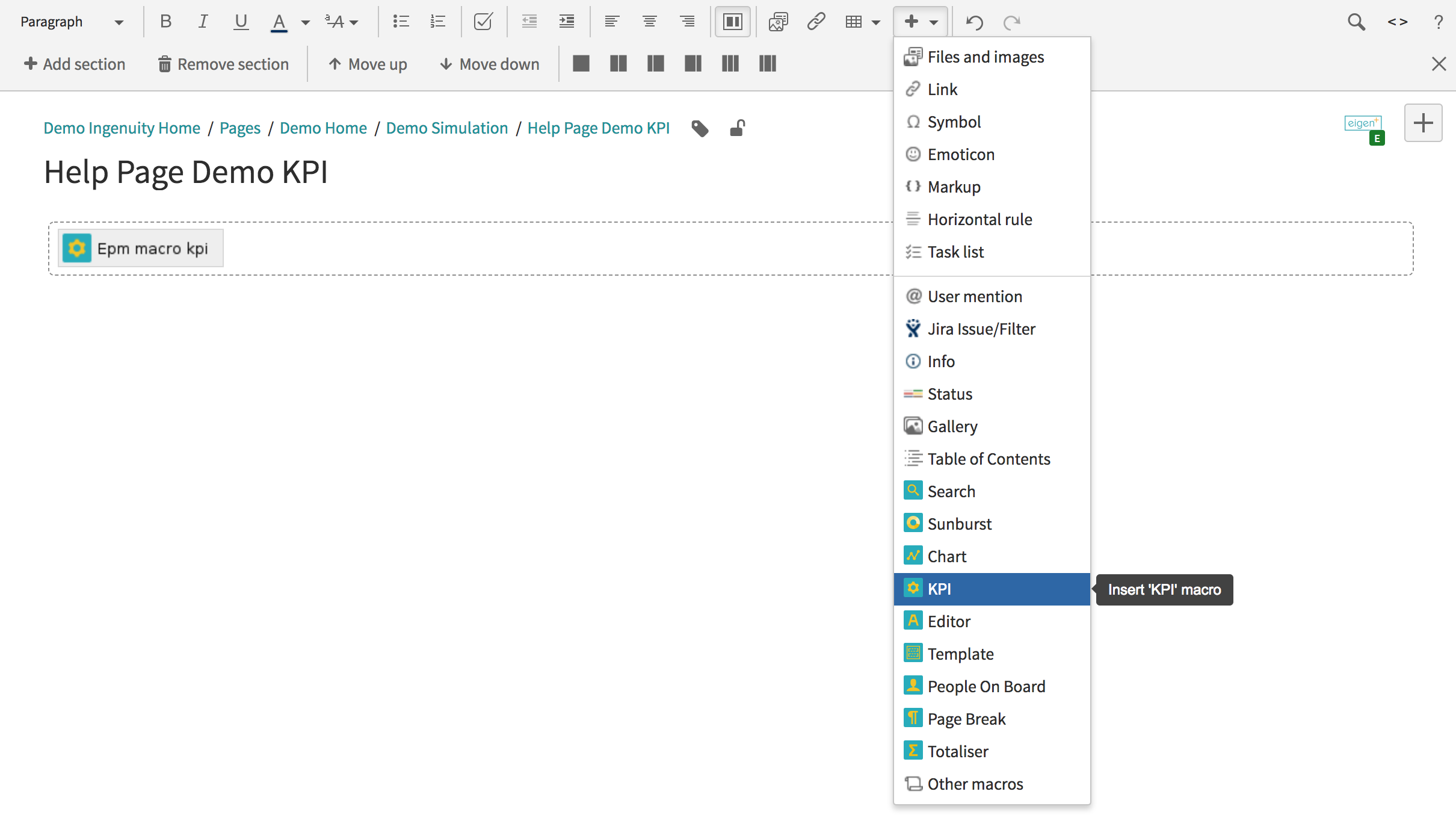This screenshot has width=1456, height=815.
Task: Click the outdent icon
Action: click(x=529, y=22)
